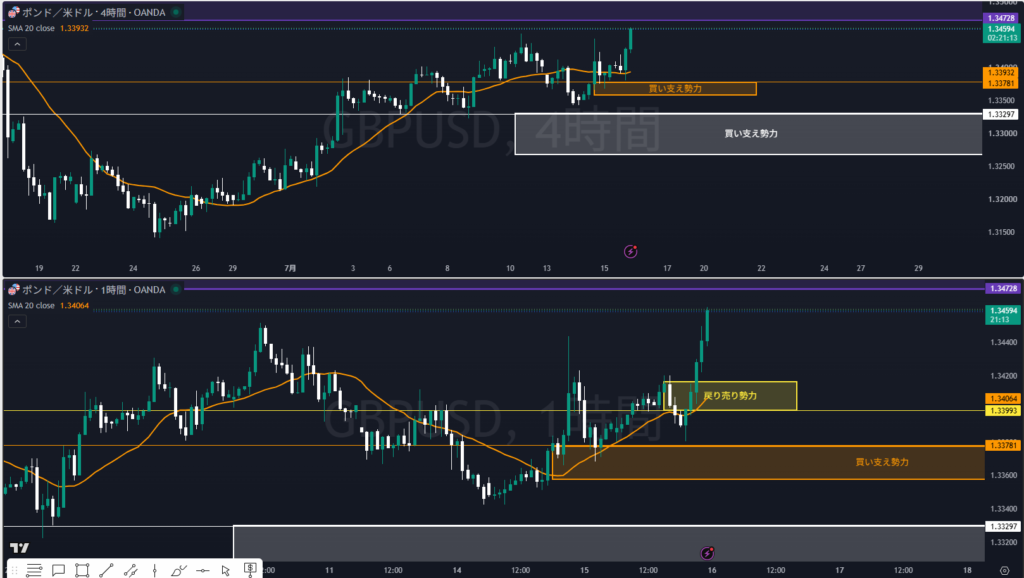Click the date label 29 at right of 4-hour axis
This screenshot has width=1024, height=578.
[x=918, y=268]
